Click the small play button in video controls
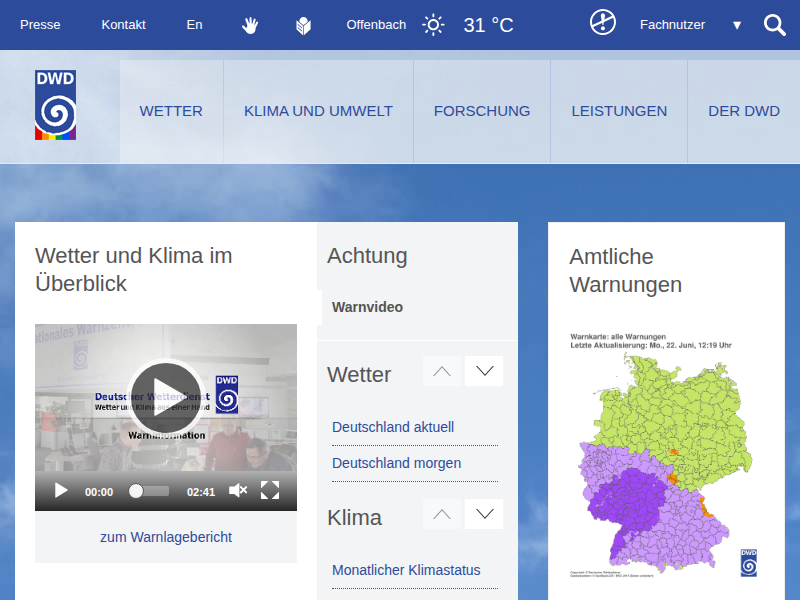800x600 pixels. point(61,491)
